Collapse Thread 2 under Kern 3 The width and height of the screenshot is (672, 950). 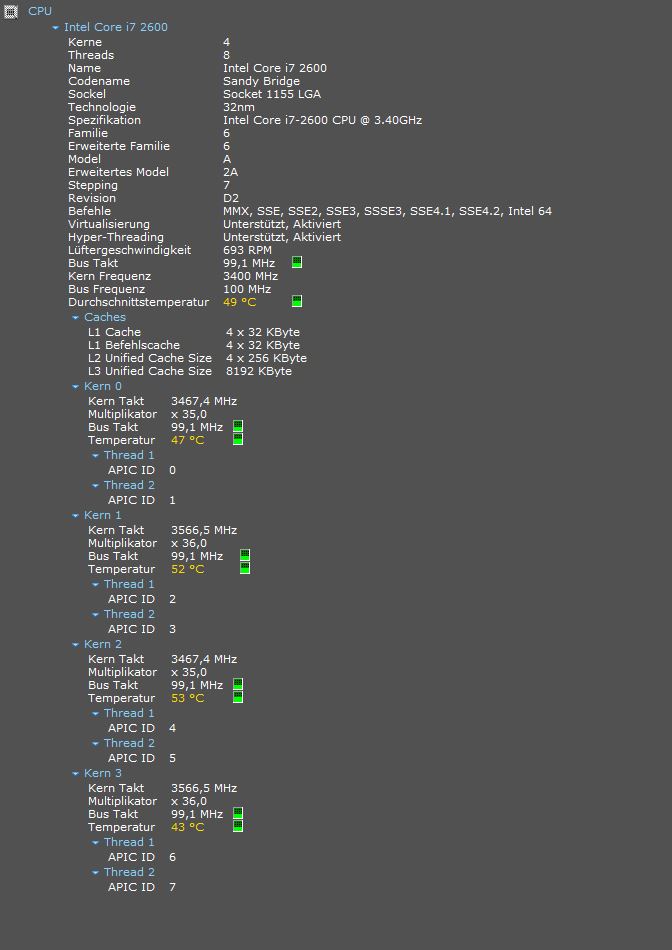pos(96,872)
